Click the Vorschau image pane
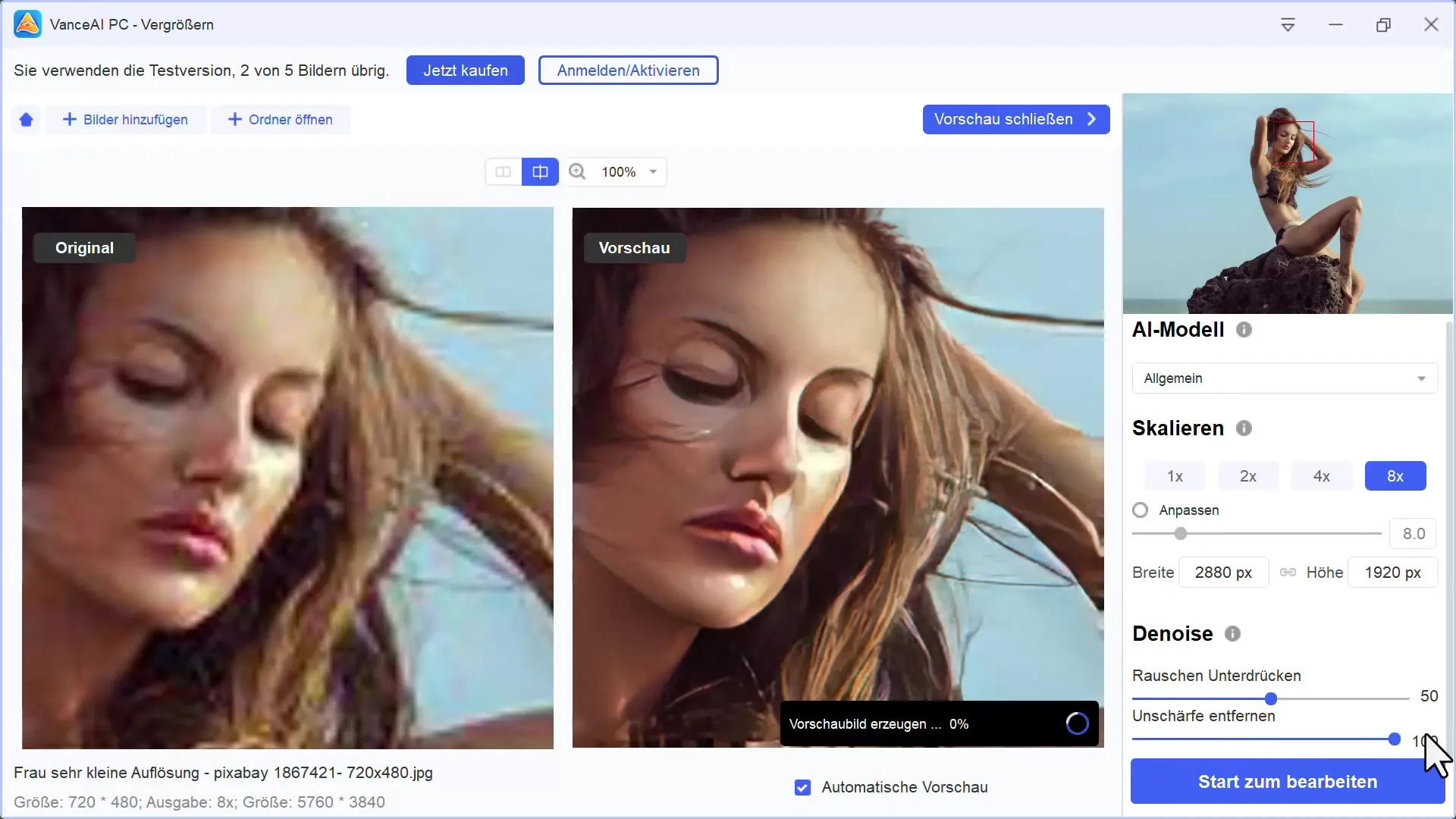The image size is (1456, 819). tap(838, 478)
